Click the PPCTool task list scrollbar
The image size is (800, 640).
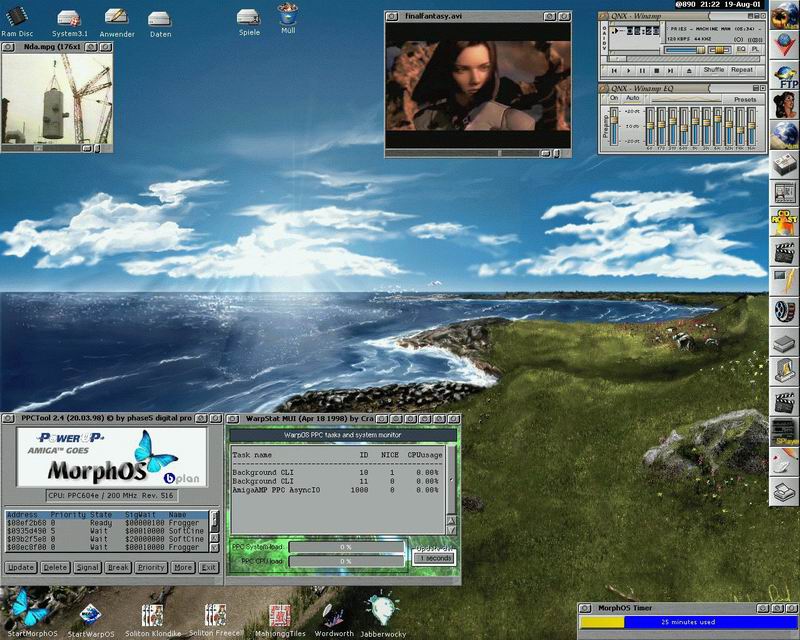(215, 522)
